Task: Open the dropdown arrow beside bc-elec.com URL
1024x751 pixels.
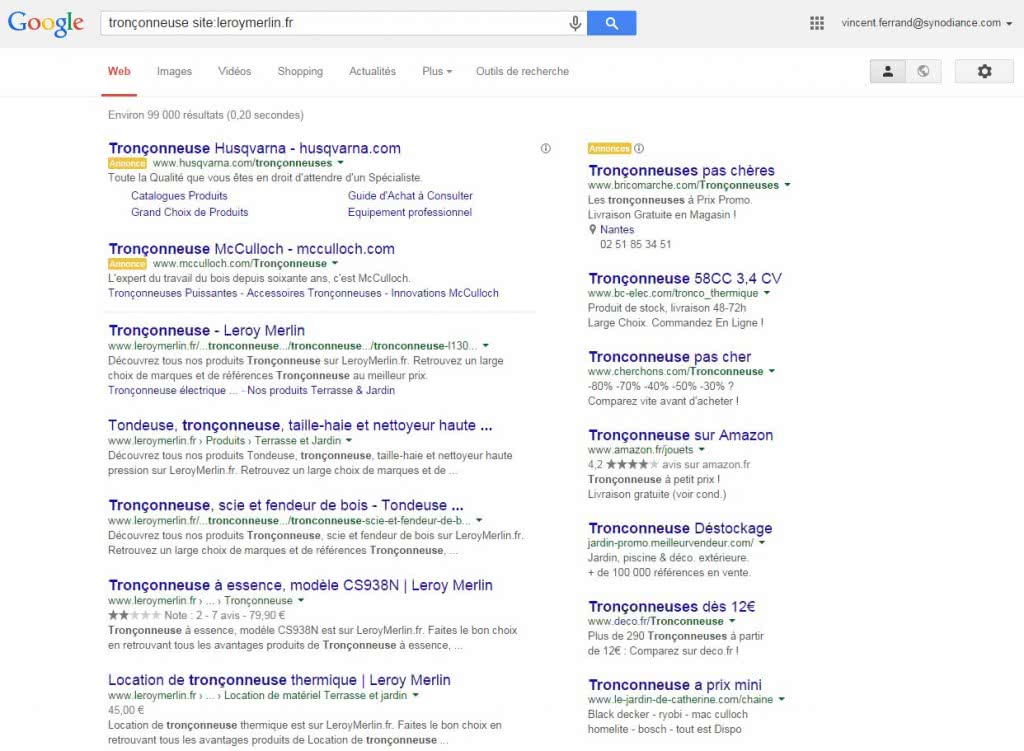Action: (x=767, y=293)
